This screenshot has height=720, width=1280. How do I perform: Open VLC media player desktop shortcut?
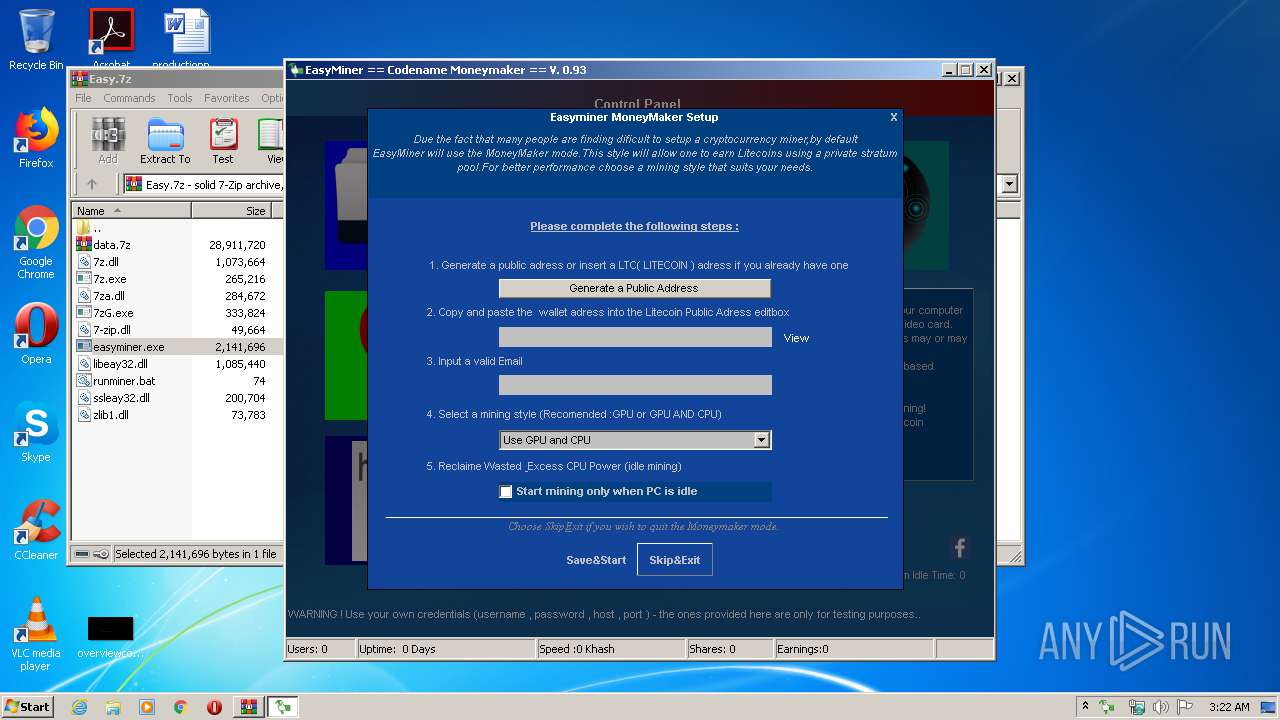36,634
